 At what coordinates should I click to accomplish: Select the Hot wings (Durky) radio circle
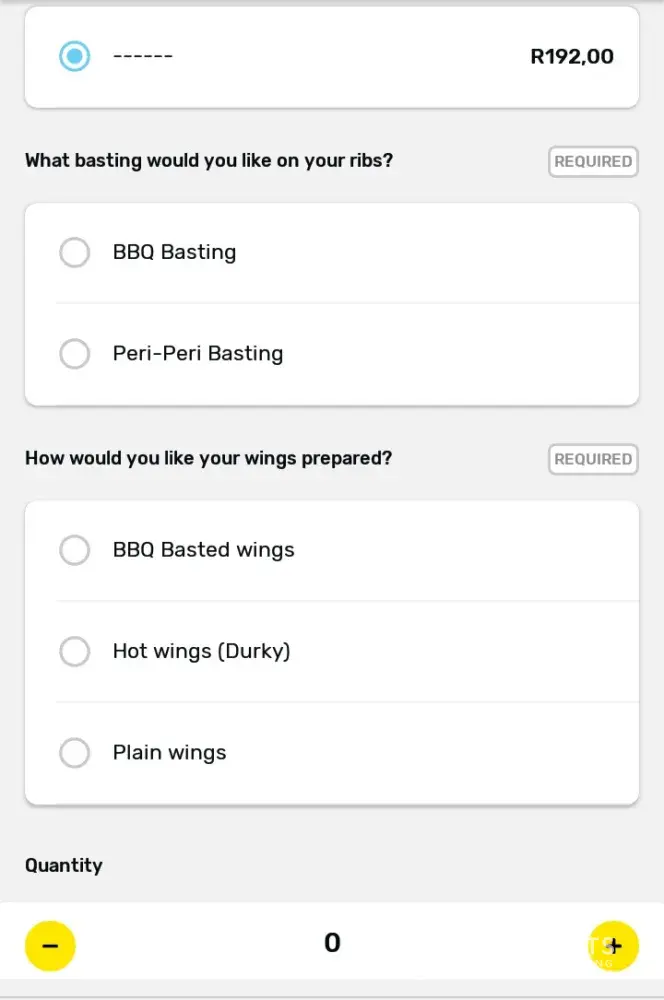point(75,652)
